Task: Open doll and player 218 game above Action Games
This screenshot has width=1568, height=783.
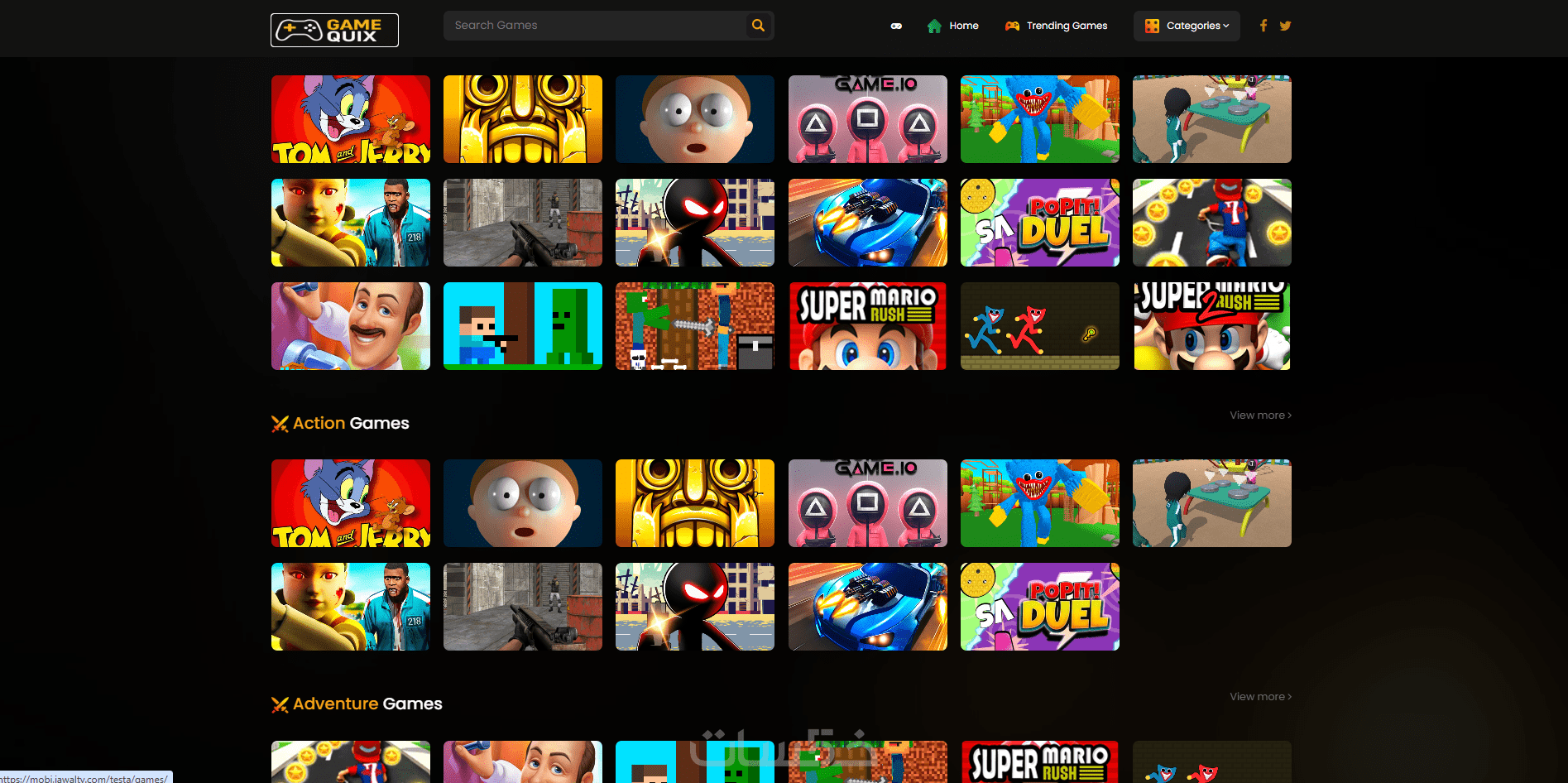Action: tap(351, 223)
